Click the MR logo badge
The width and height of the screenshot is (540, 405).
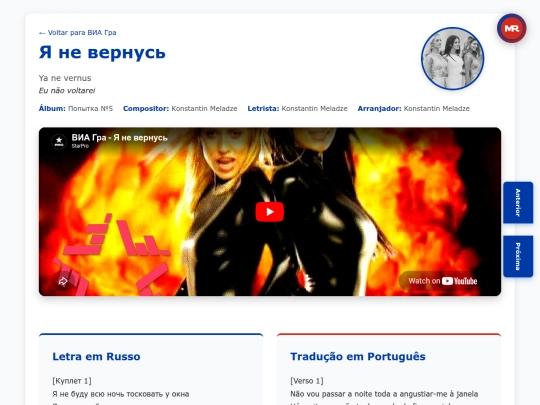click(x=511, y=28)
